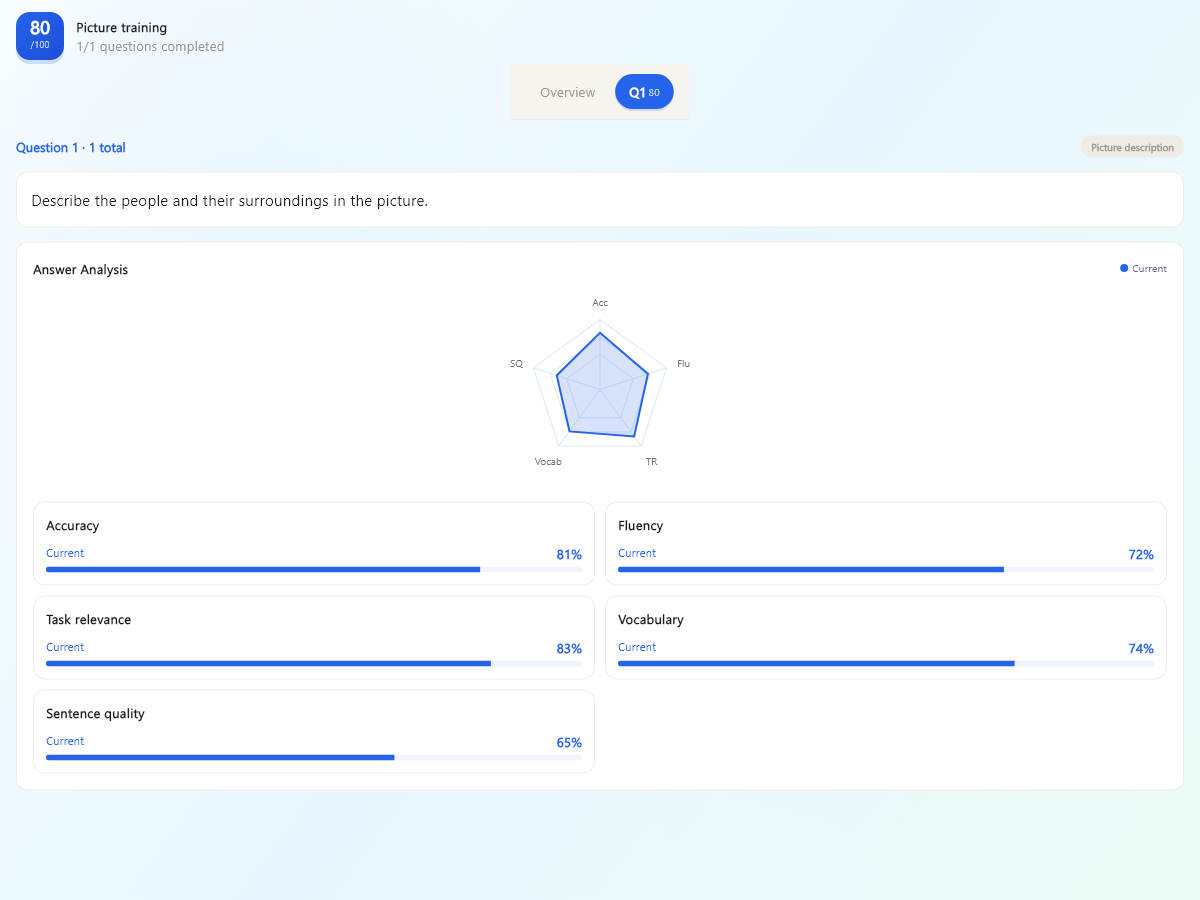Click the Picture training title

[x=122, y=28]
